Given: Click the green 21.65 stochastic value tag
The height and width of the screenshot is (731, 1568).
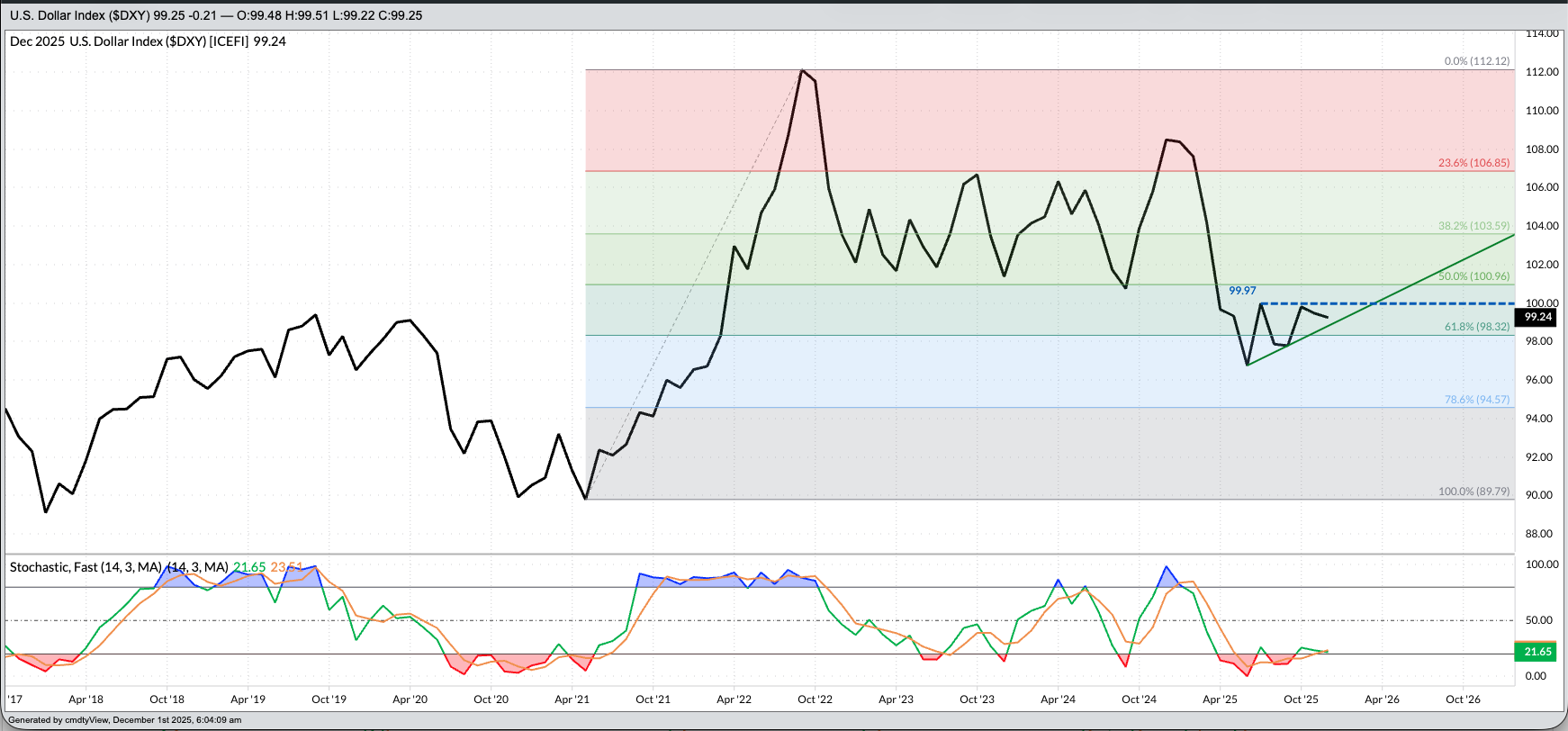Looking at the screenshot, I should coord(1537,652).
